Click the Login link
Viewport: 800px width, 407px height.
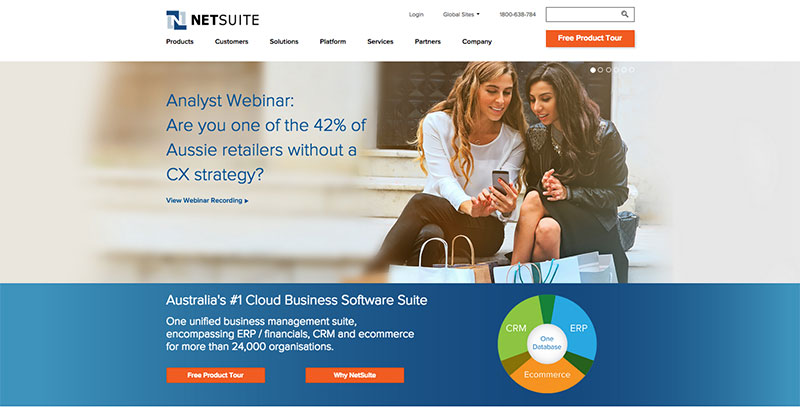coord(416,14)
